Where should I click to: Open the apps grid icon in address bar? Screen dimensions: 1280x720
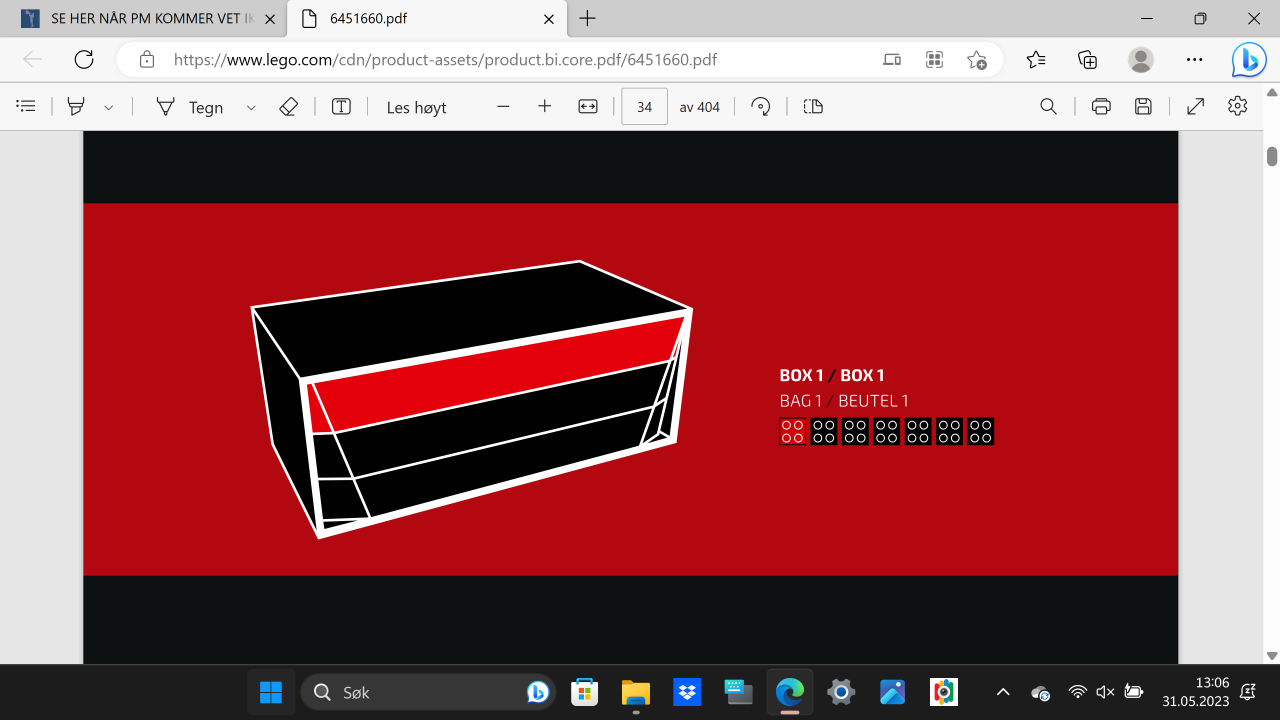935,59
